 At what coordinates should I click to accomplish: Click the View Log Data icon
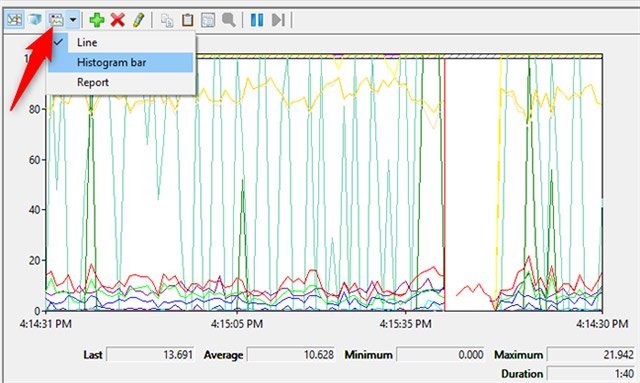pos(35,19)
